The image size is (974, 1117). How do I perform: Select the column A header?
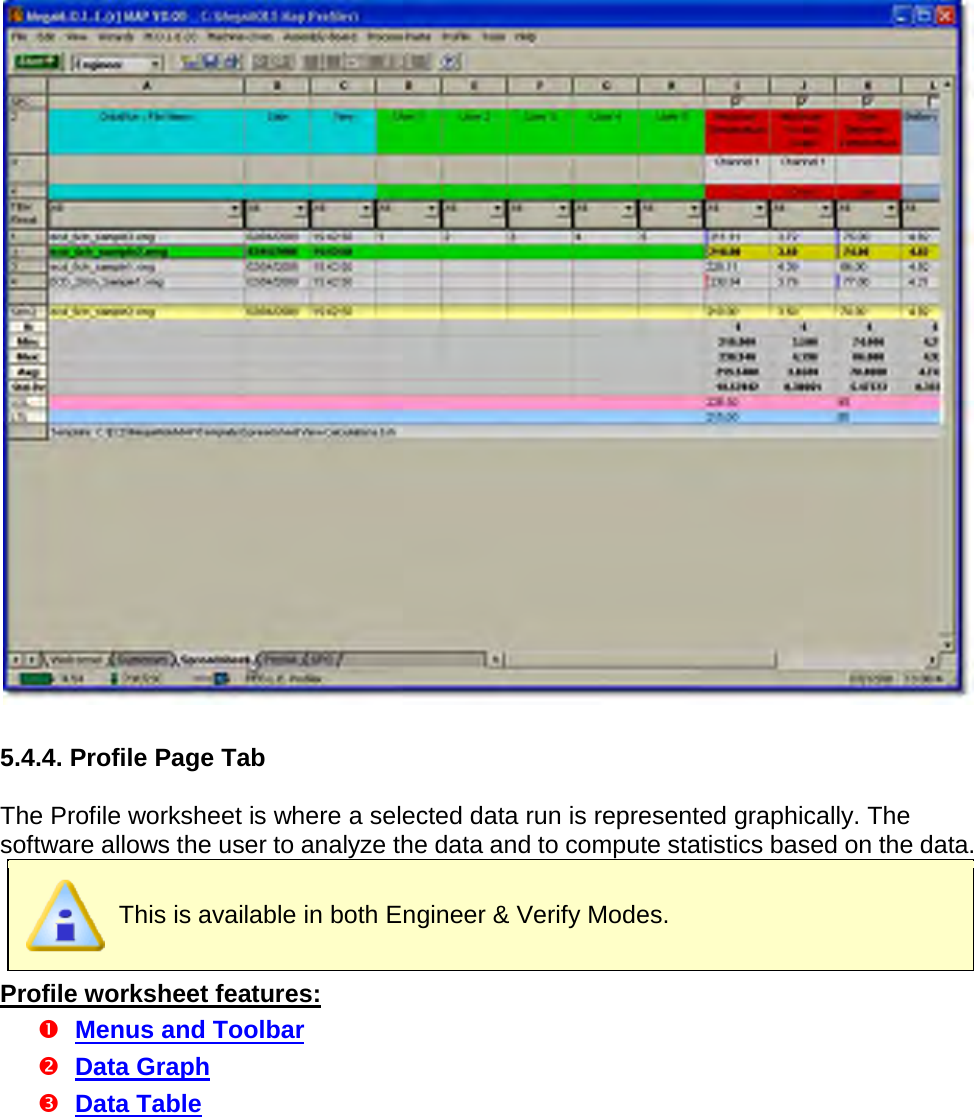(146, 85)
